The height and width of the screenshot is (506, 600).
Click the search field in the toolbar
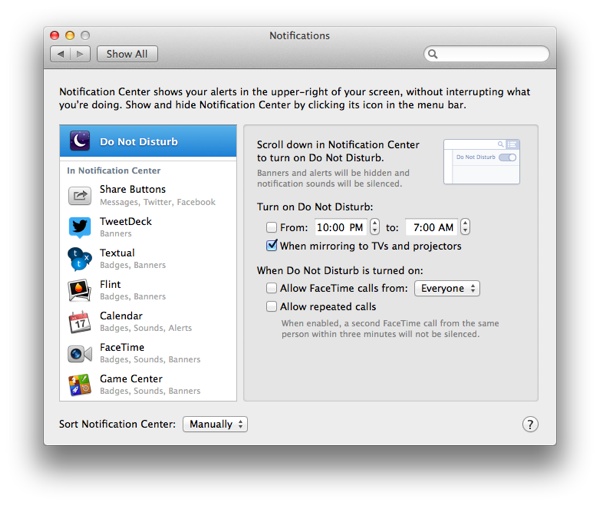click(490, 54)
